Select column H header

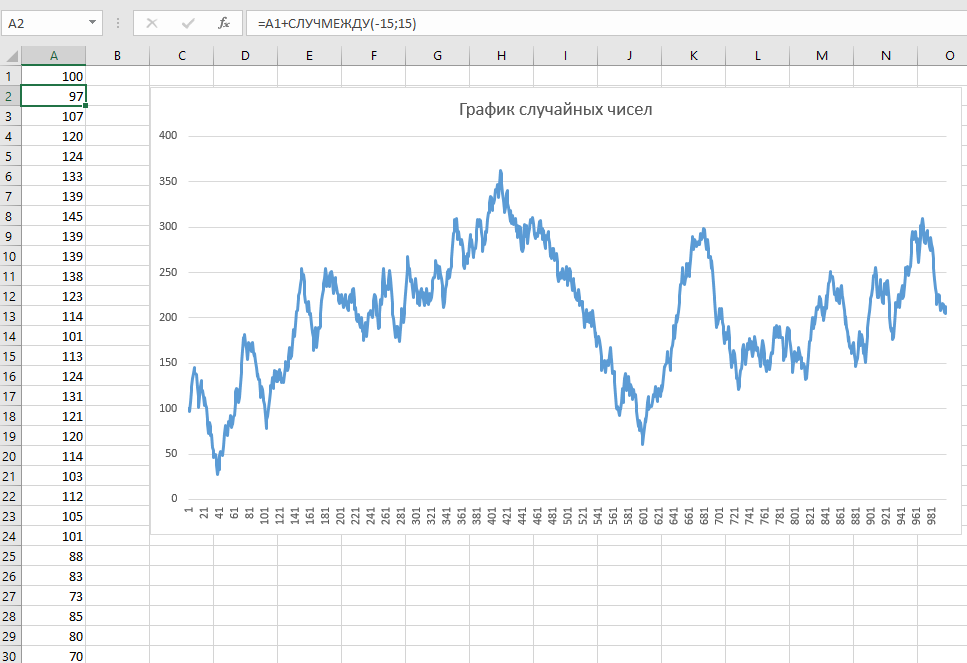501,56
